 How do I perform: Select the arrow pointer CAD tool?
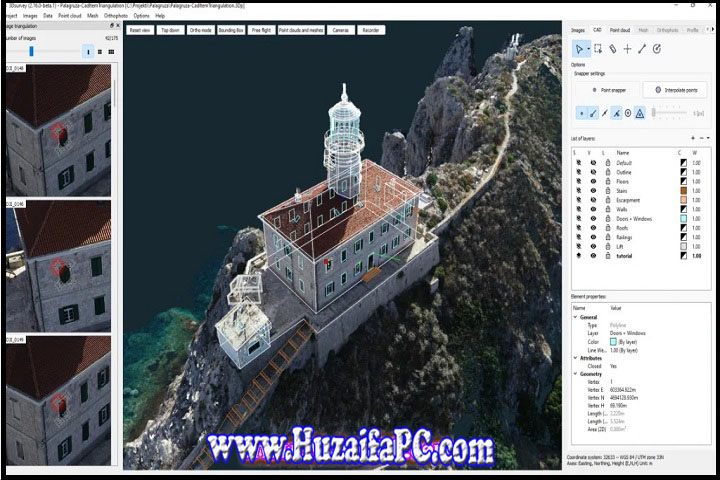(x=579, y=49)
